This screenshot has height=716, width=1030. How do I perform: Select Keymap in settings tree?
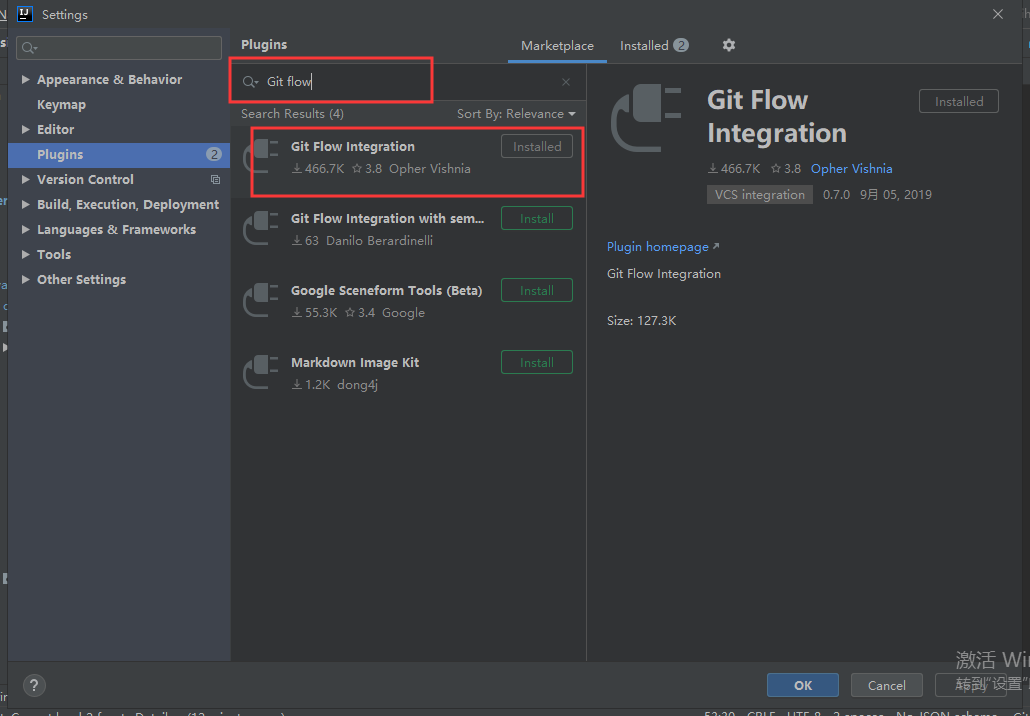point(61,104)
